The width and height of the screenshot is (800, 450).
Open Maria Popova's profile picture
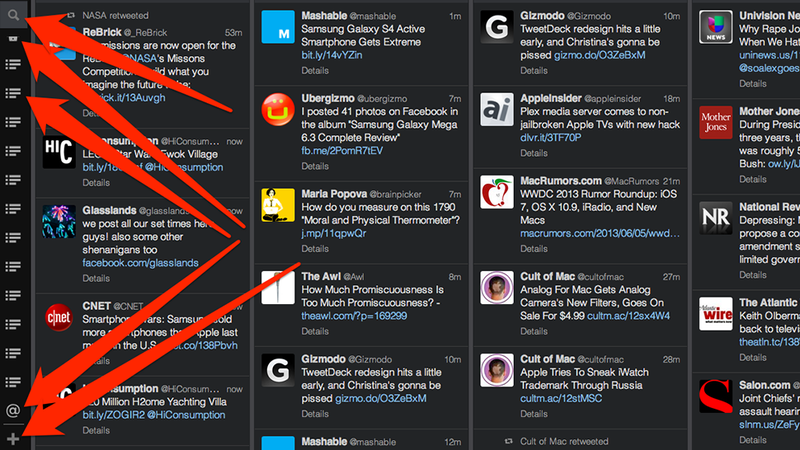(x=278, y=205)
